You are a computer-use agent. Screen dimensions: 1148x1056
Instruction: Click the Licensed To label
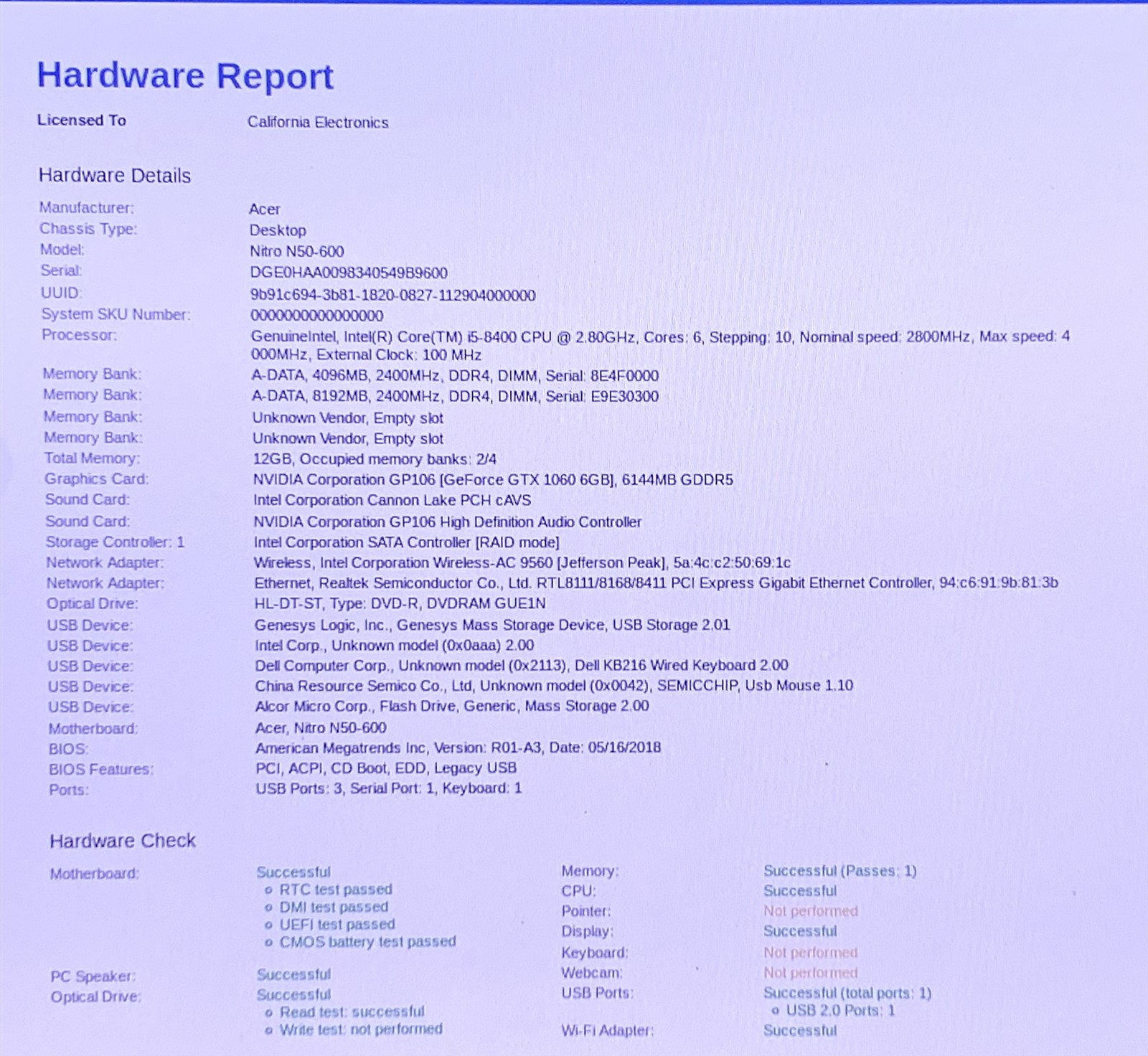coord(82,120)
